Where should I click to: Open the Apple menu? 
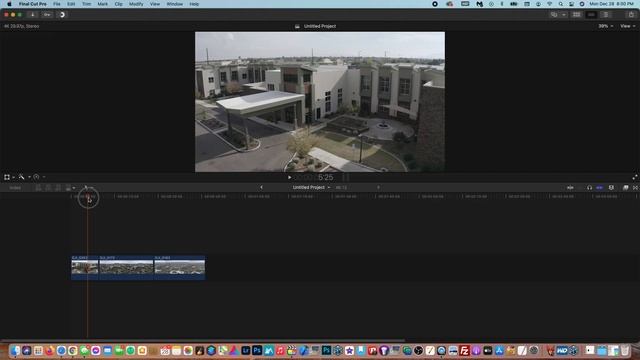pyautogui.click(x=9, y=4)
